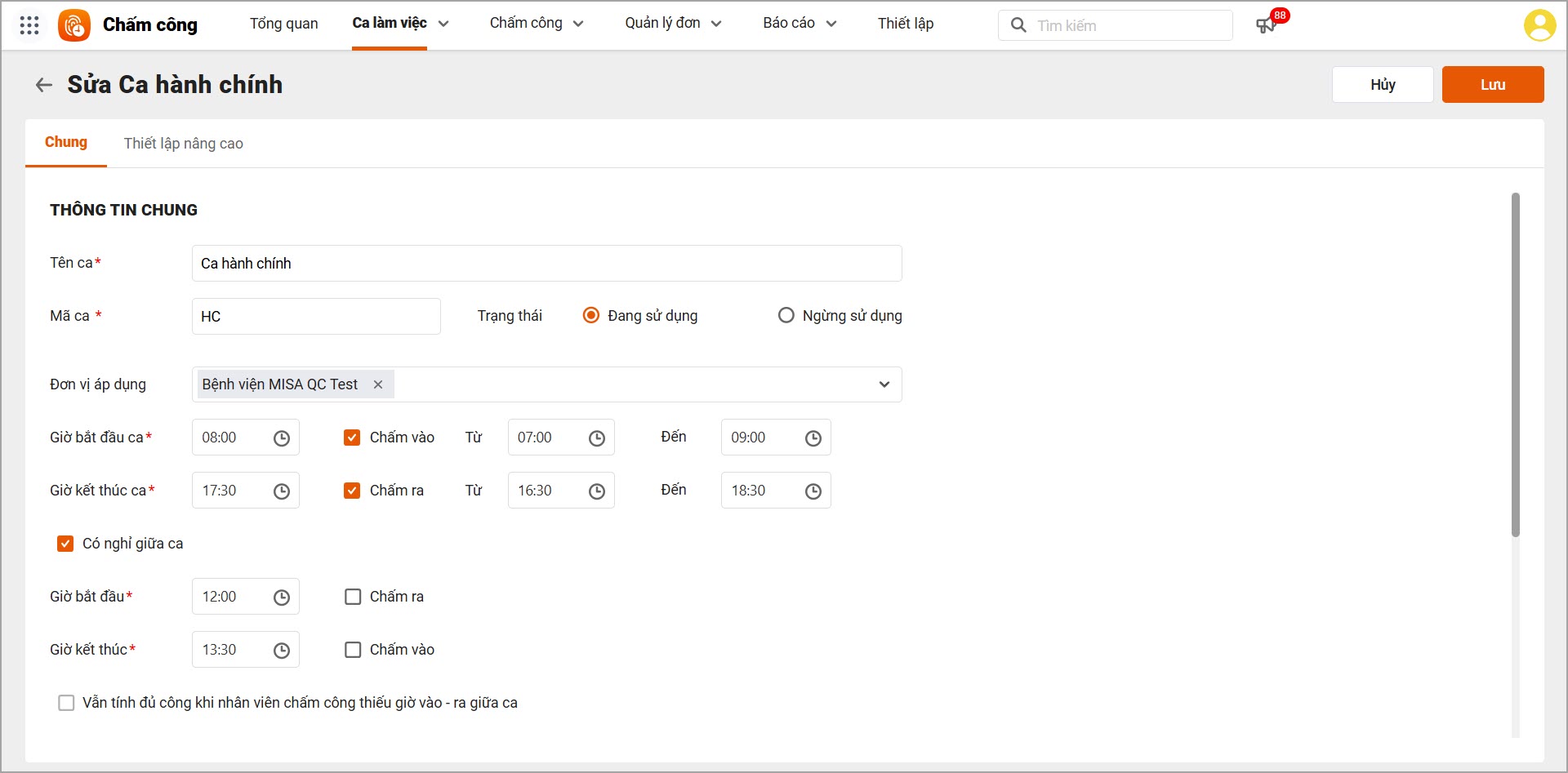Image resolution: width=1568 pixels, height=773 pixels.
Task: Open clock picker for shift start time
Action: [282, 438]
